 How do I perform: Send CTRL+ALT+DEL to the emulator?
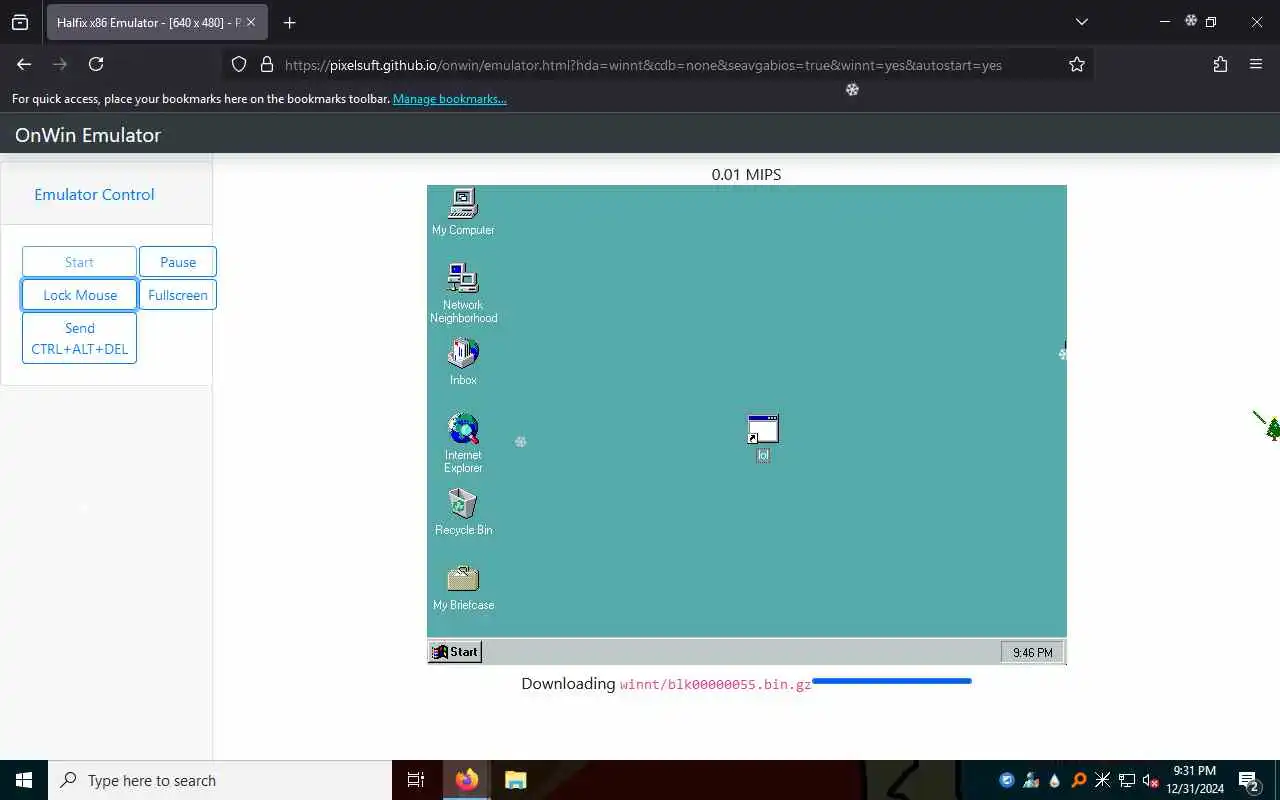click(x=79, y=338)
